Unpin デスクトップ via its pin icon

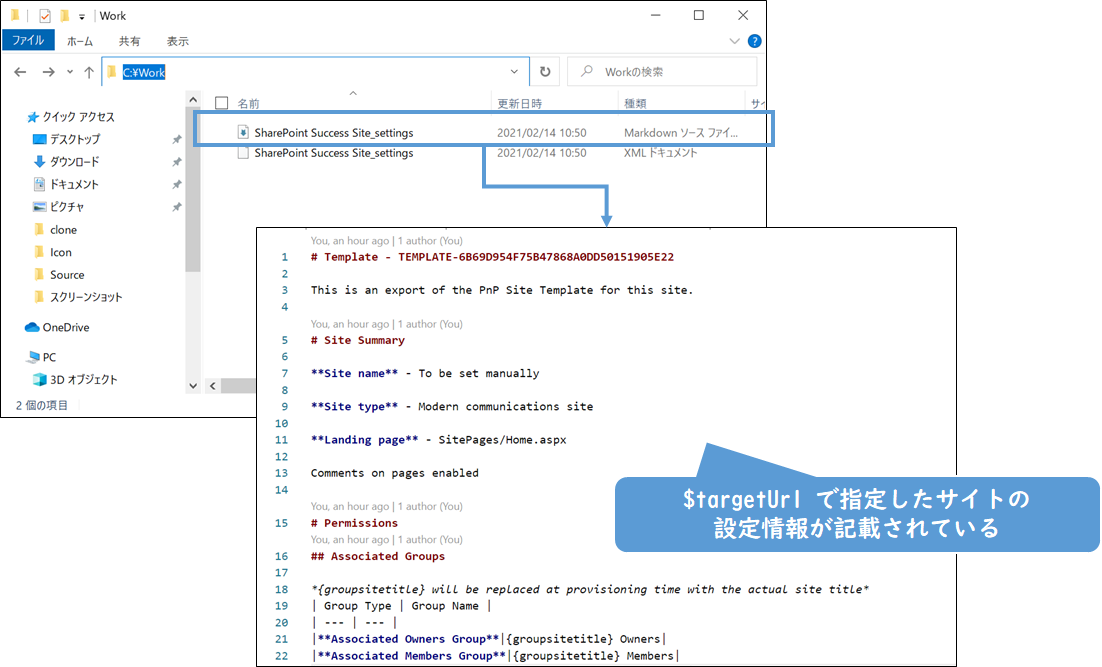tap(176, 139)
